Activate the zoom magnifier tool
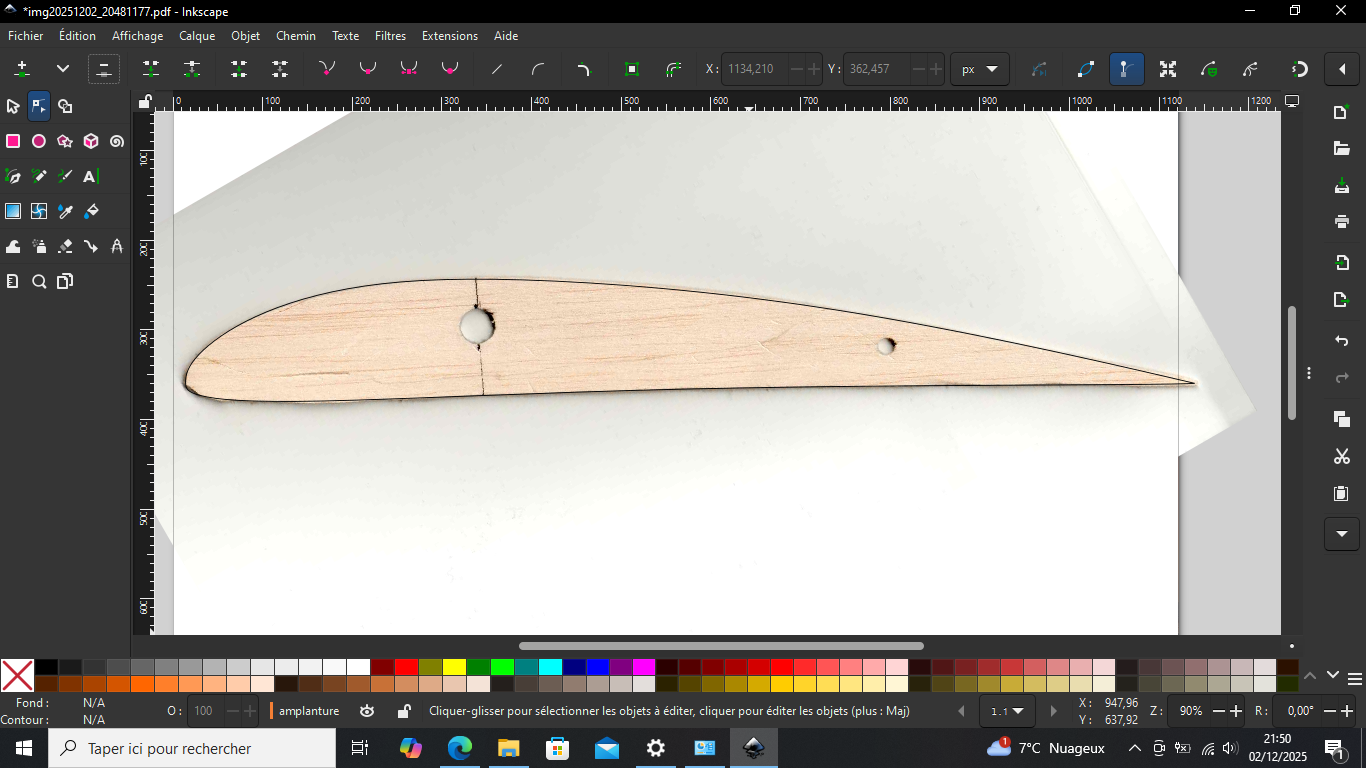The image size is (1366, 768). (x=39, y=281)
